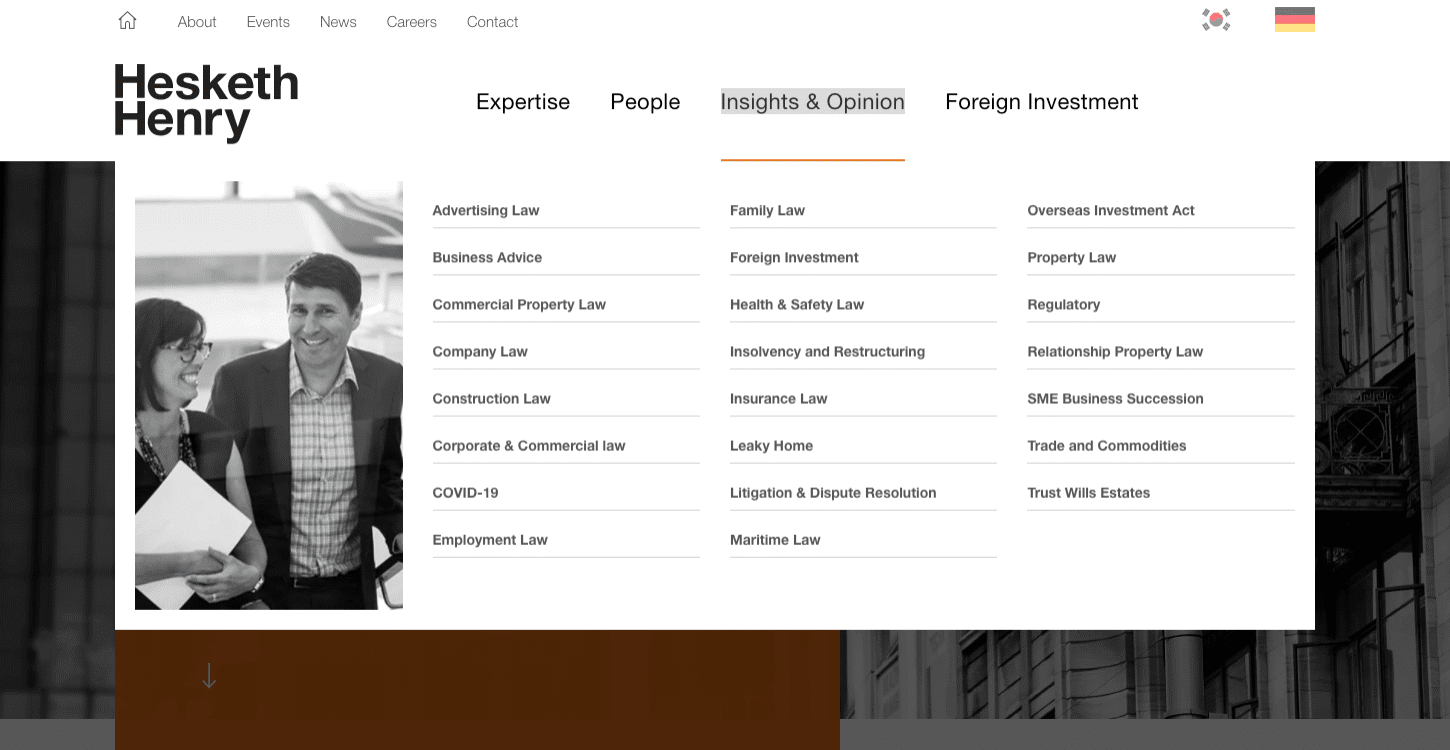
Task: Choose Commercial Property Law
Action: click(x=519, y=304)
